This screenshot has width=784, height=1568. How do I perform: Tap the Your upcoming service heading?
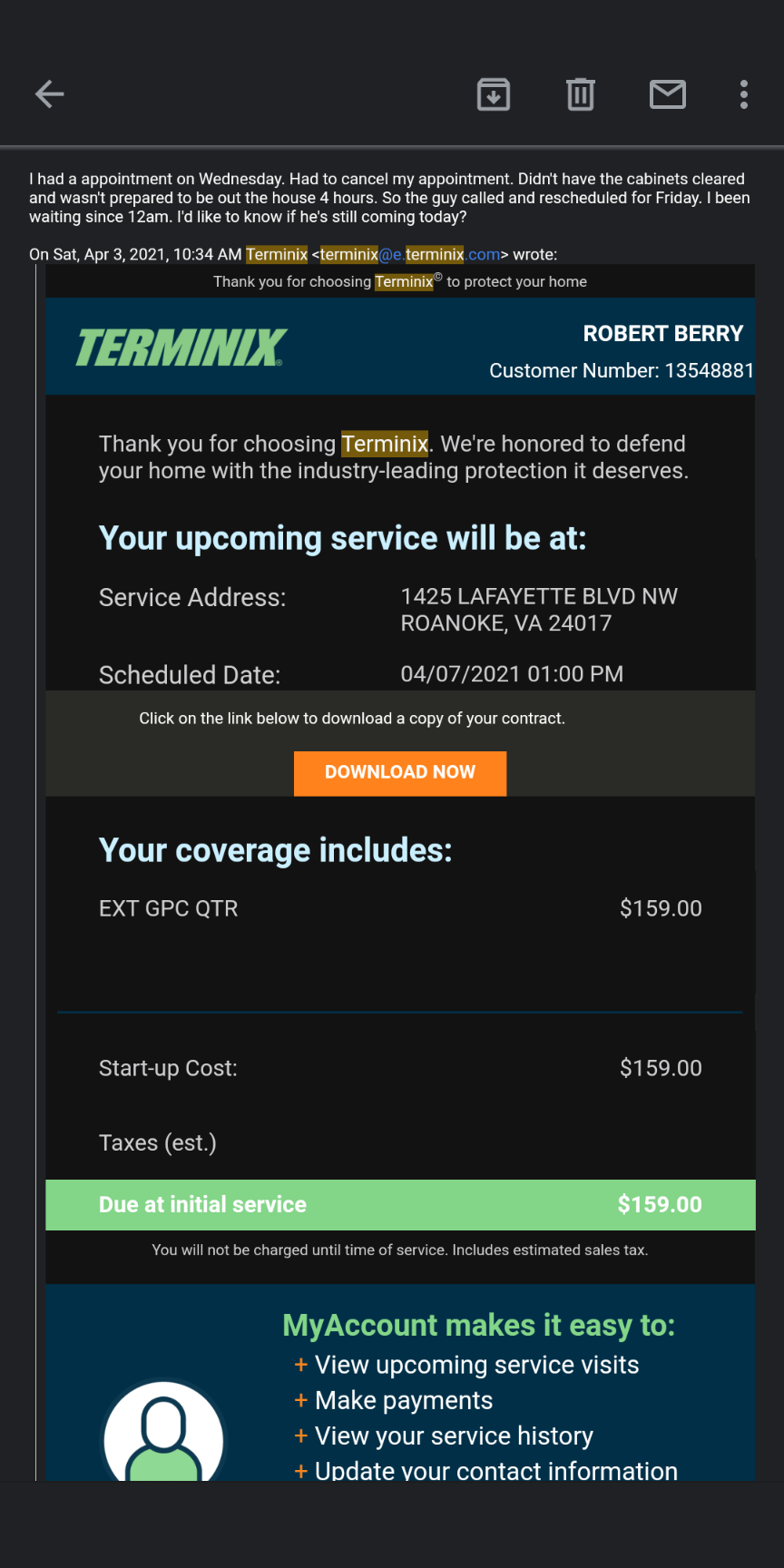(342, 538)
